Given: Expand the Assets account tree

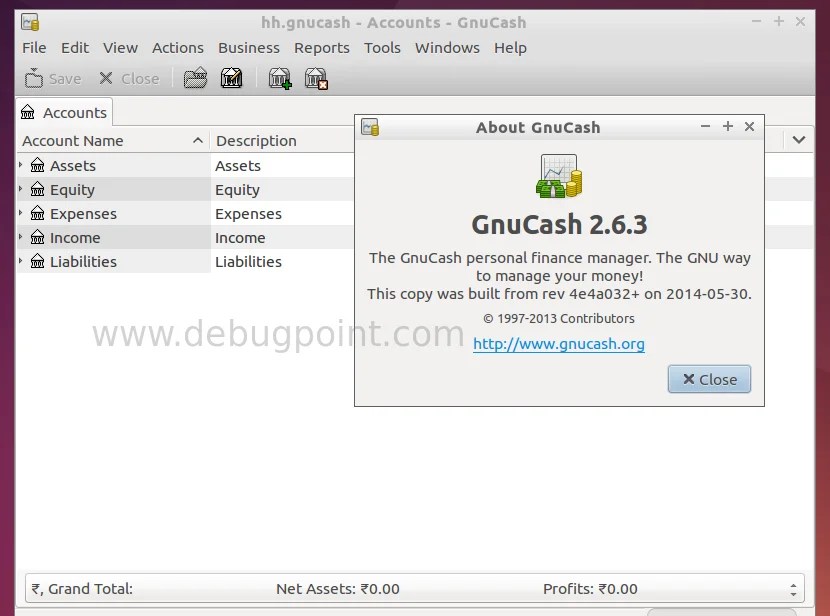Looking at the screenshot, I should 21,165.
